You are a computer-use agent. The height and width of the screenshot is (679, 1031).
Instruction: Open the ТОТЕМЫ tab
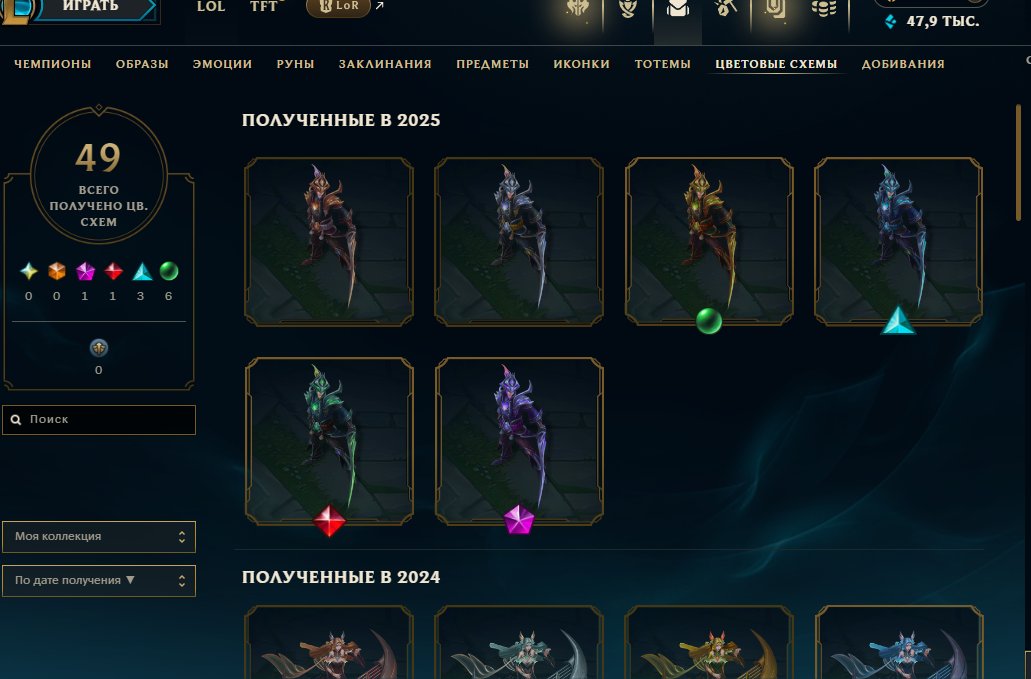coord(662,64)
